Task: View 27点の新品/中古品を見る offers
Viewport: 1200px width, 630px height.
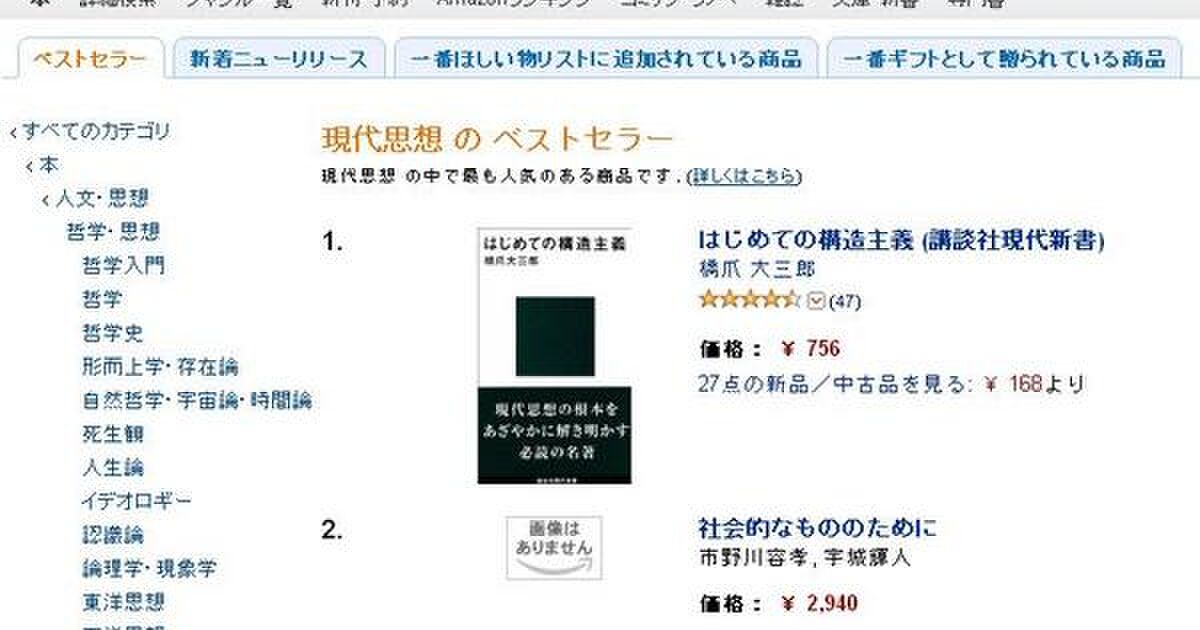Action: (834, 384)
